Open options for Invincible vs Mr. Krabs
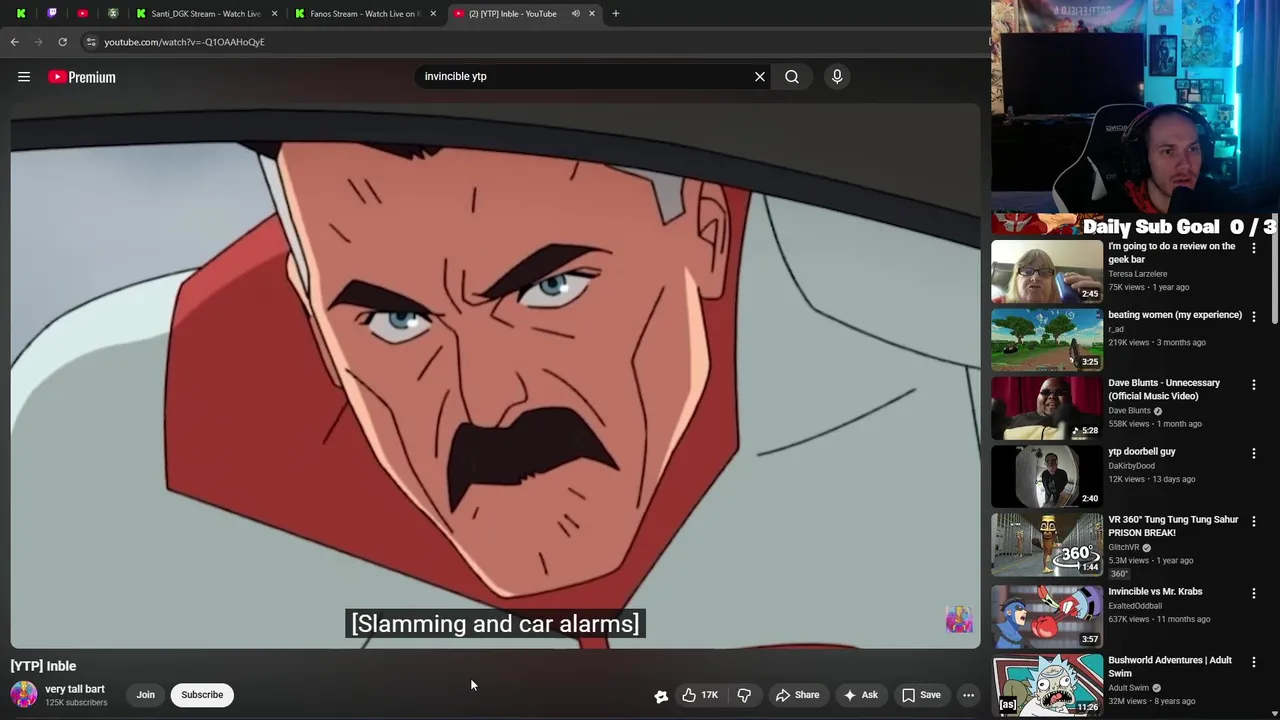 (x=1254, y=593)
